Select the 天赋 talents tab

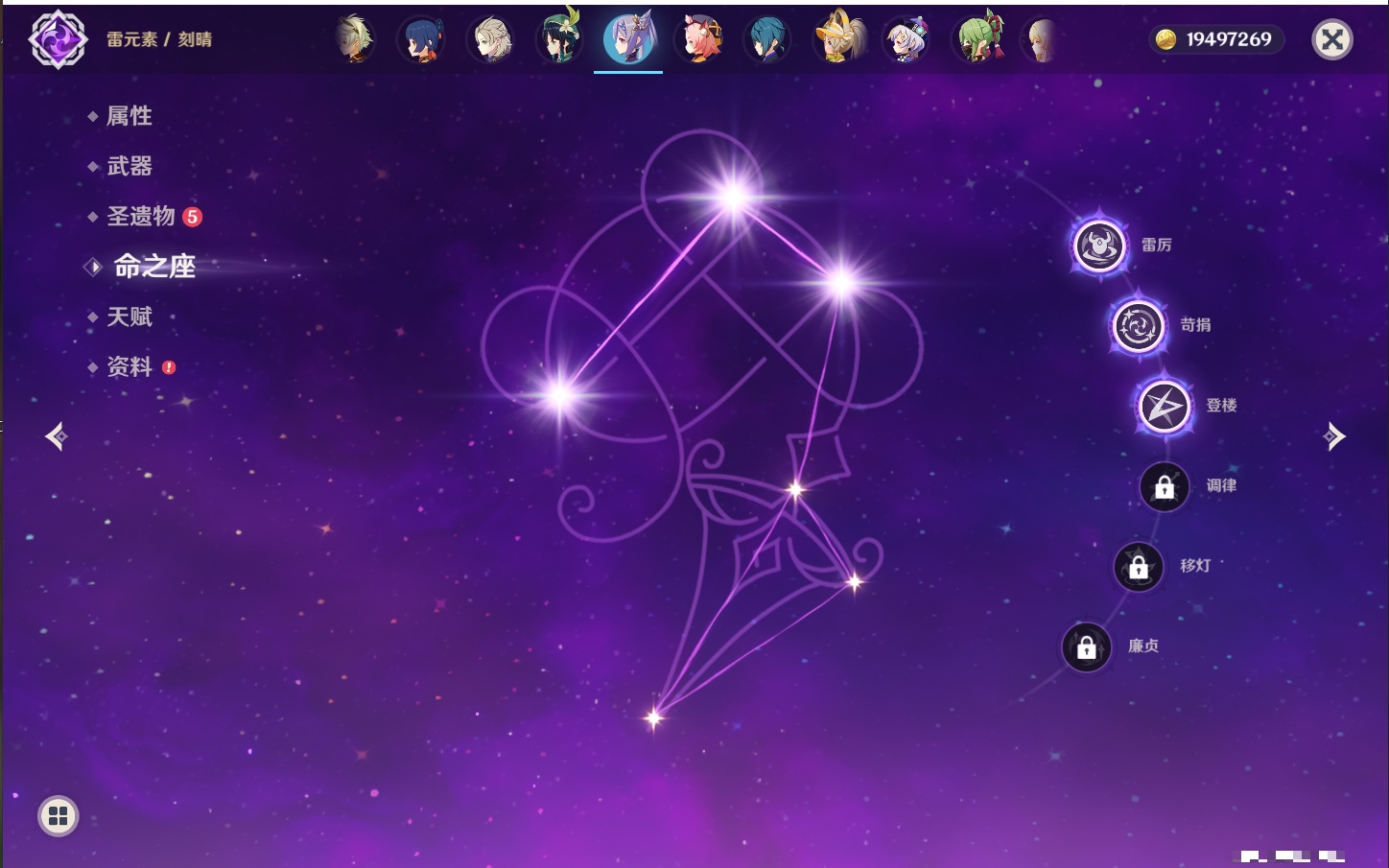(129, 317)
